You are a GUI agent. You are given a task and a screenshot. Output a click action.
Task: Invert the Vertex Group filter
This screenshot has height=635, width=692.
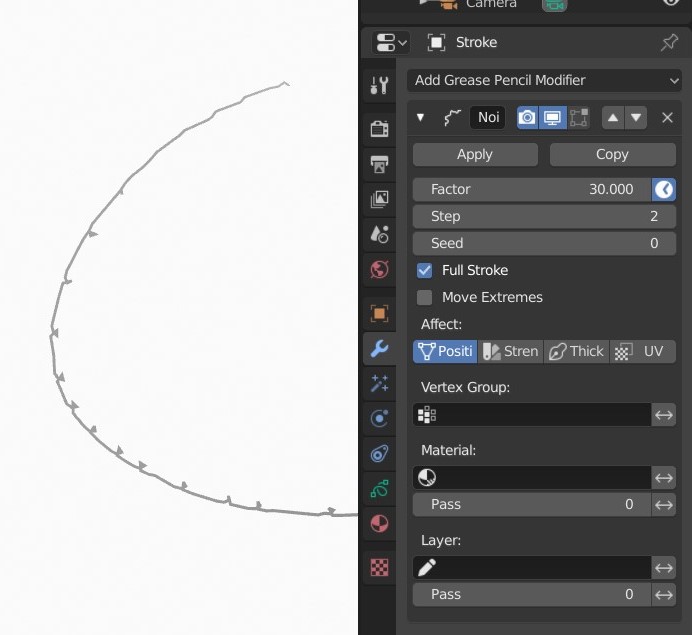point(664,415)
